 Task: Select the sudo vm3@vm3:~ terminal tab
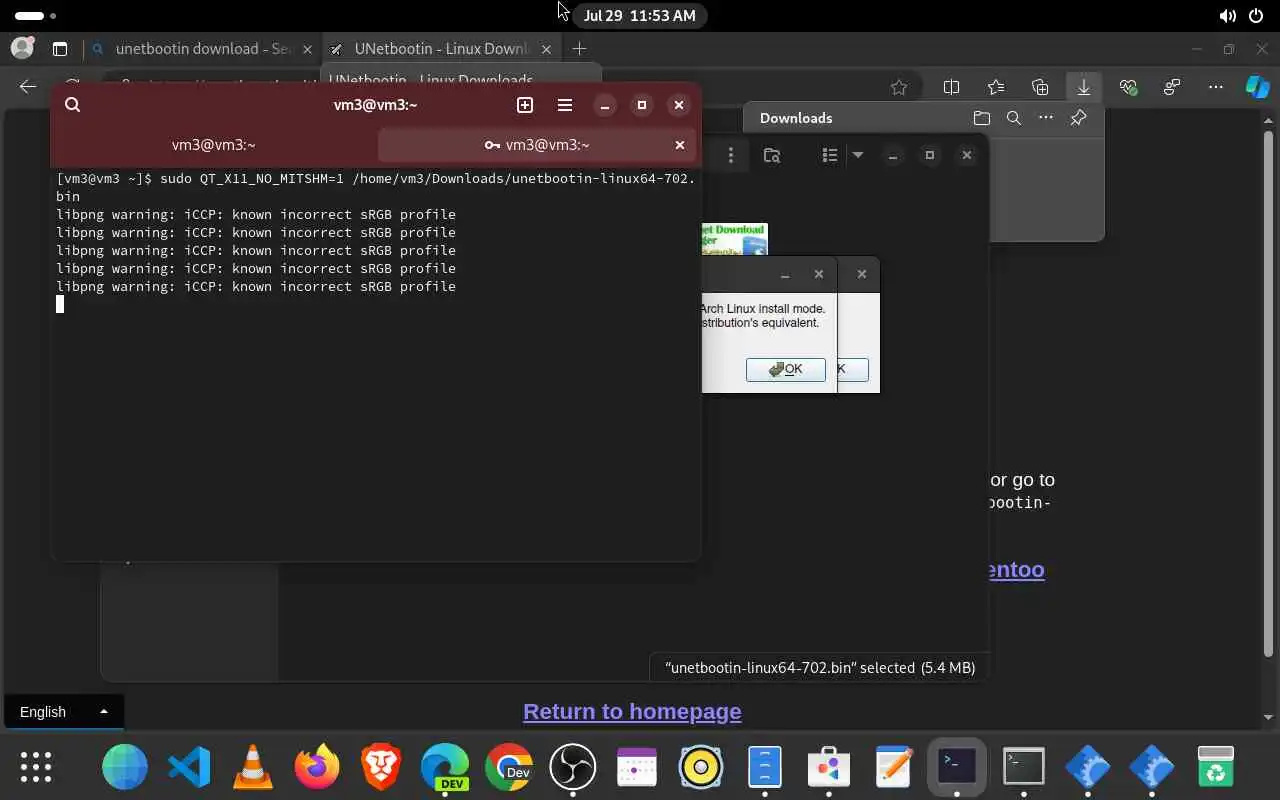[535, 145]
